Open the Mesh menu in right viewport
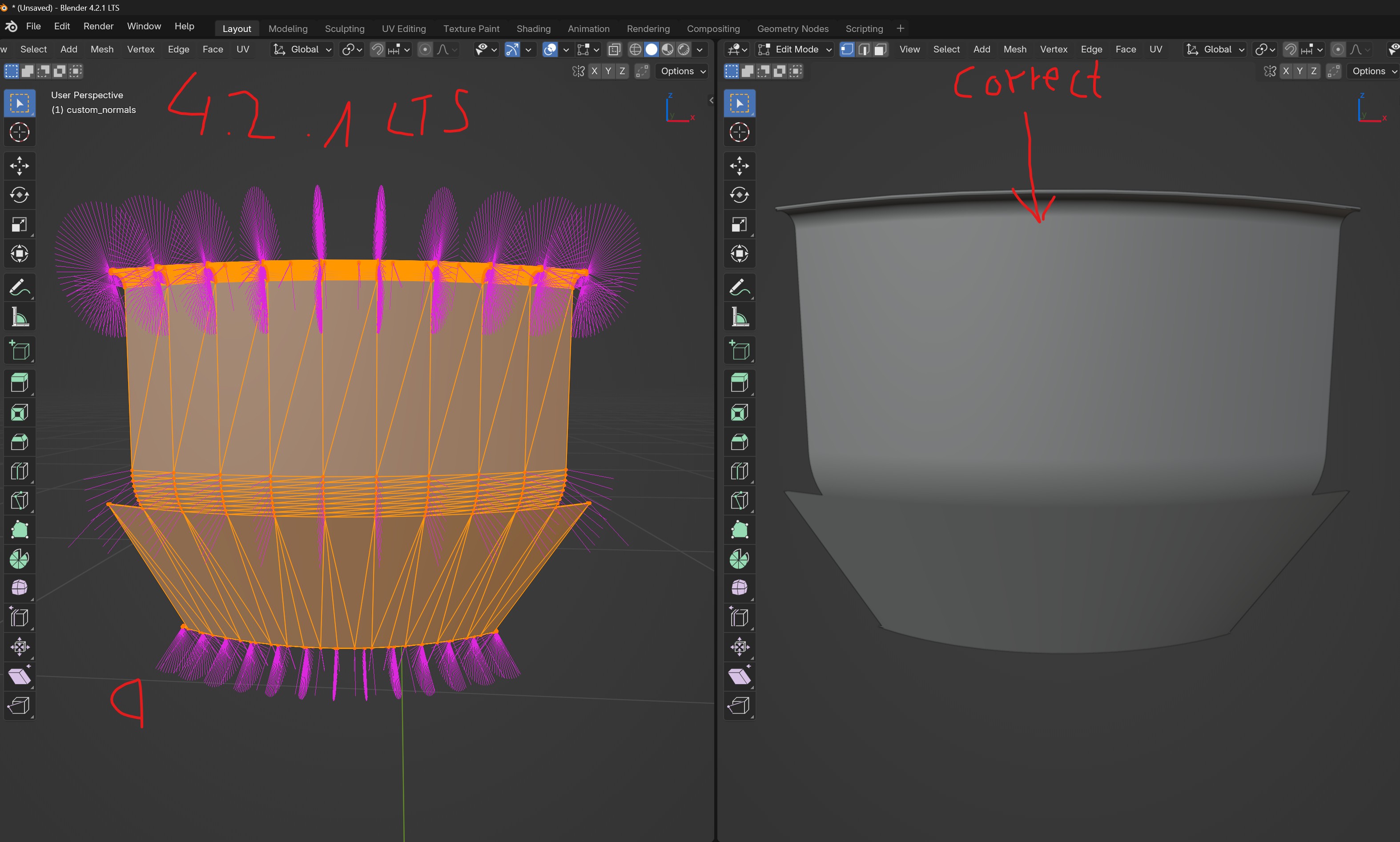Screen dimensions: 1400x842 1015,49
